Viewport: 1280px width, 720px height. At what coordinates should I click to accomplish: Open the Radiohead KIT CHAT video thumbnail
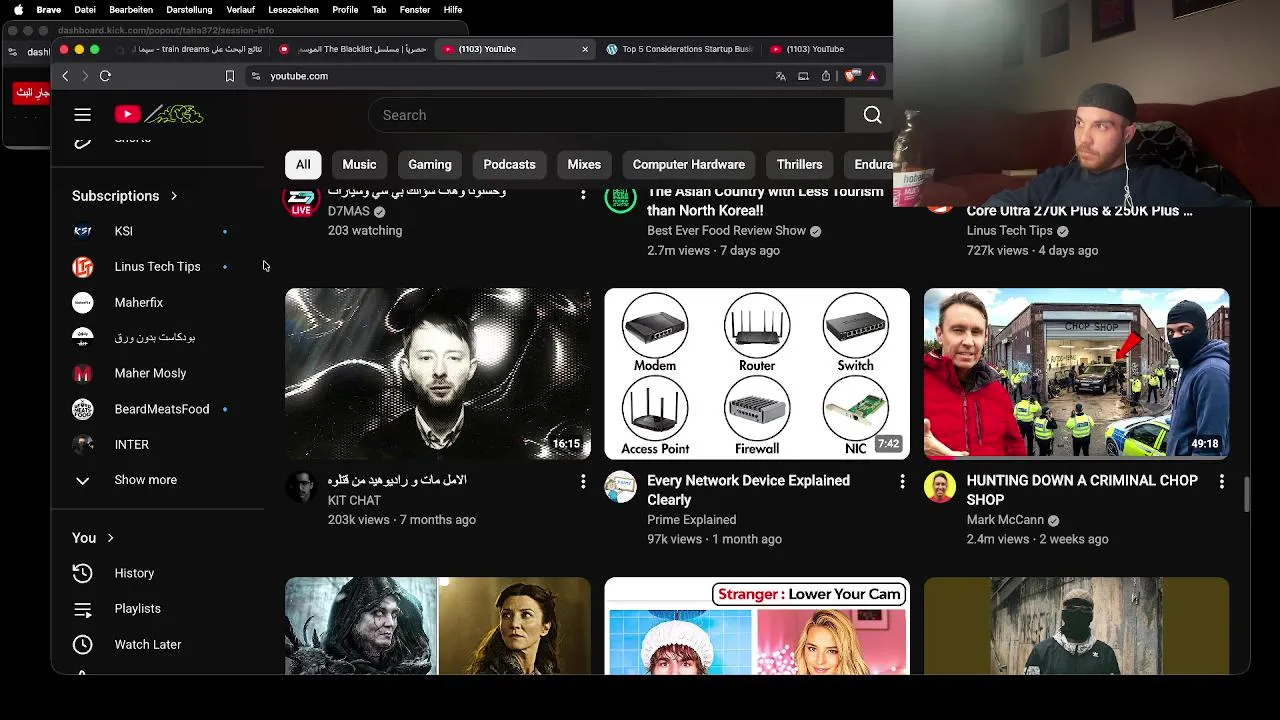pyautogui.click(x=438, y=374)
